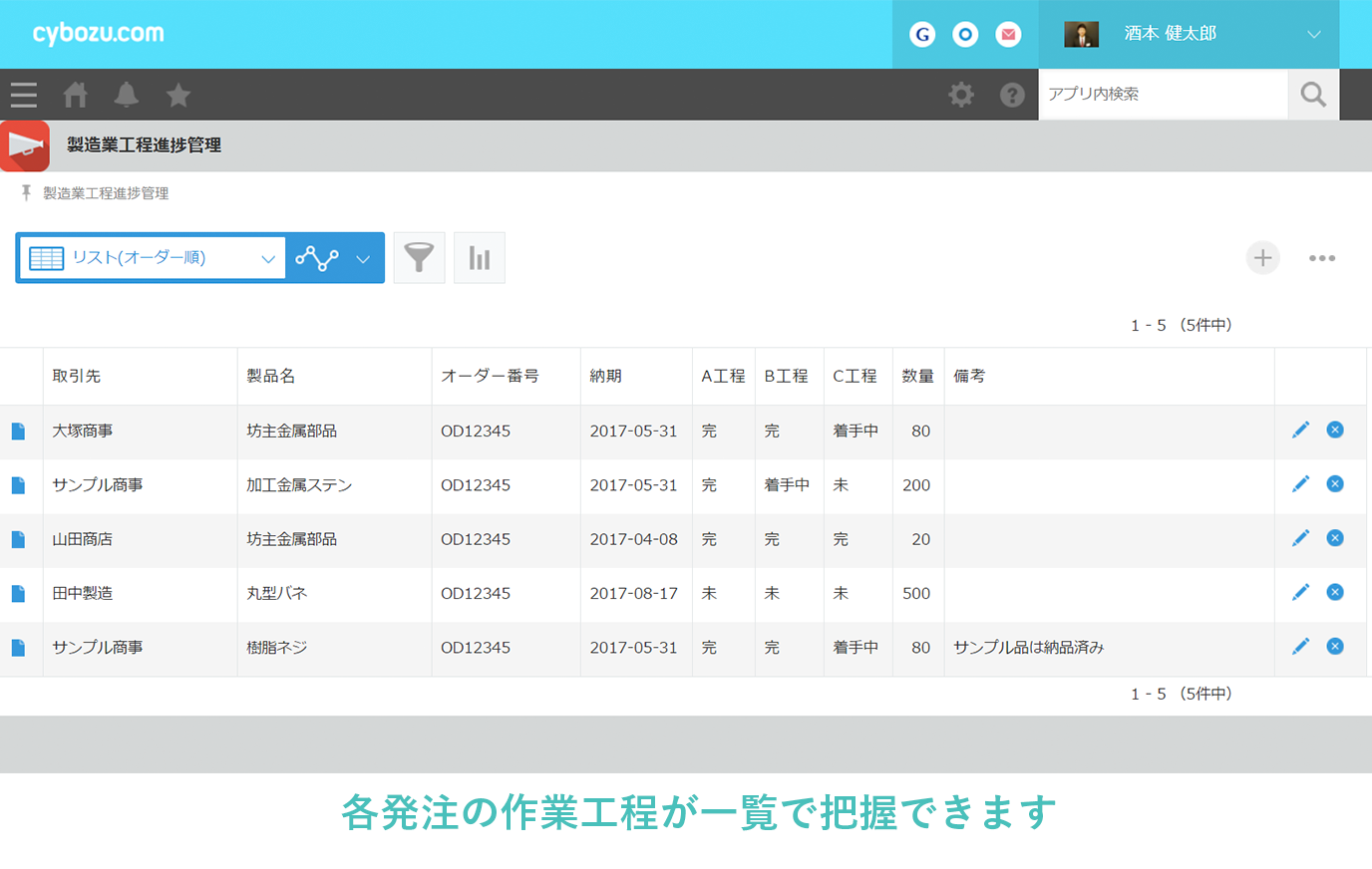Open the three-dot options menu
Viewport: 1372px width, 869px height.
[x=1322, y=258]
